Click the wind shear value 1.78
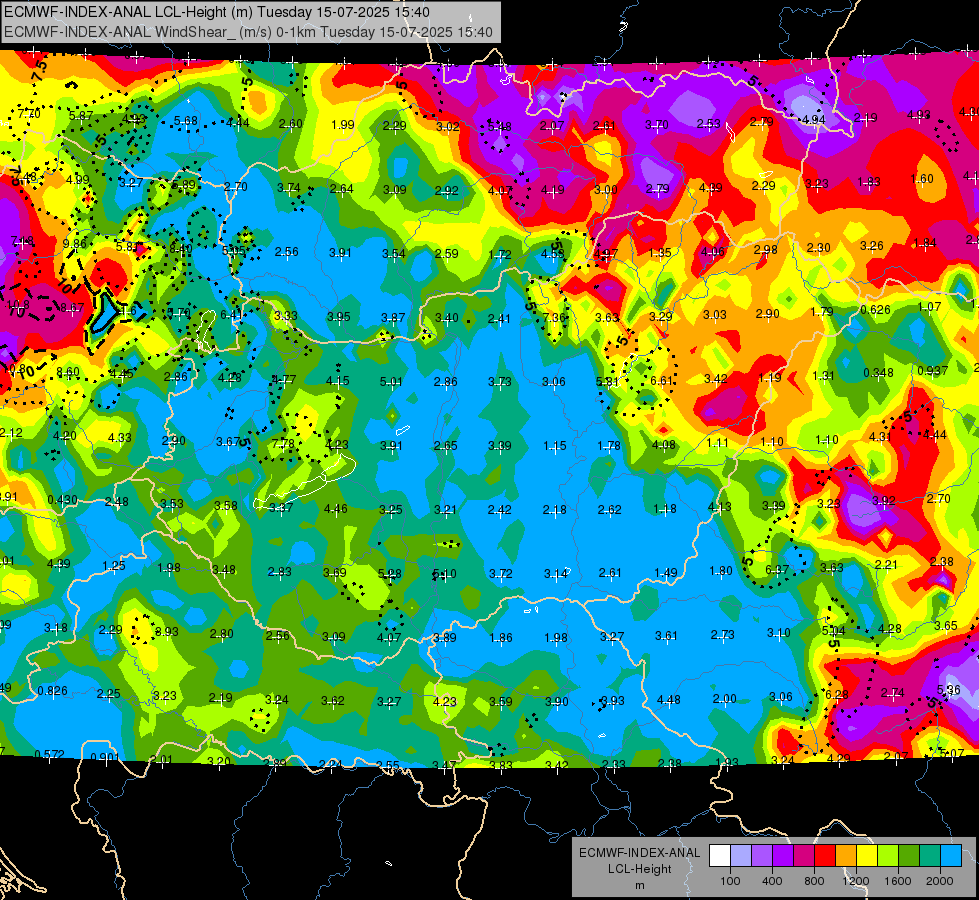 point(609,445)
